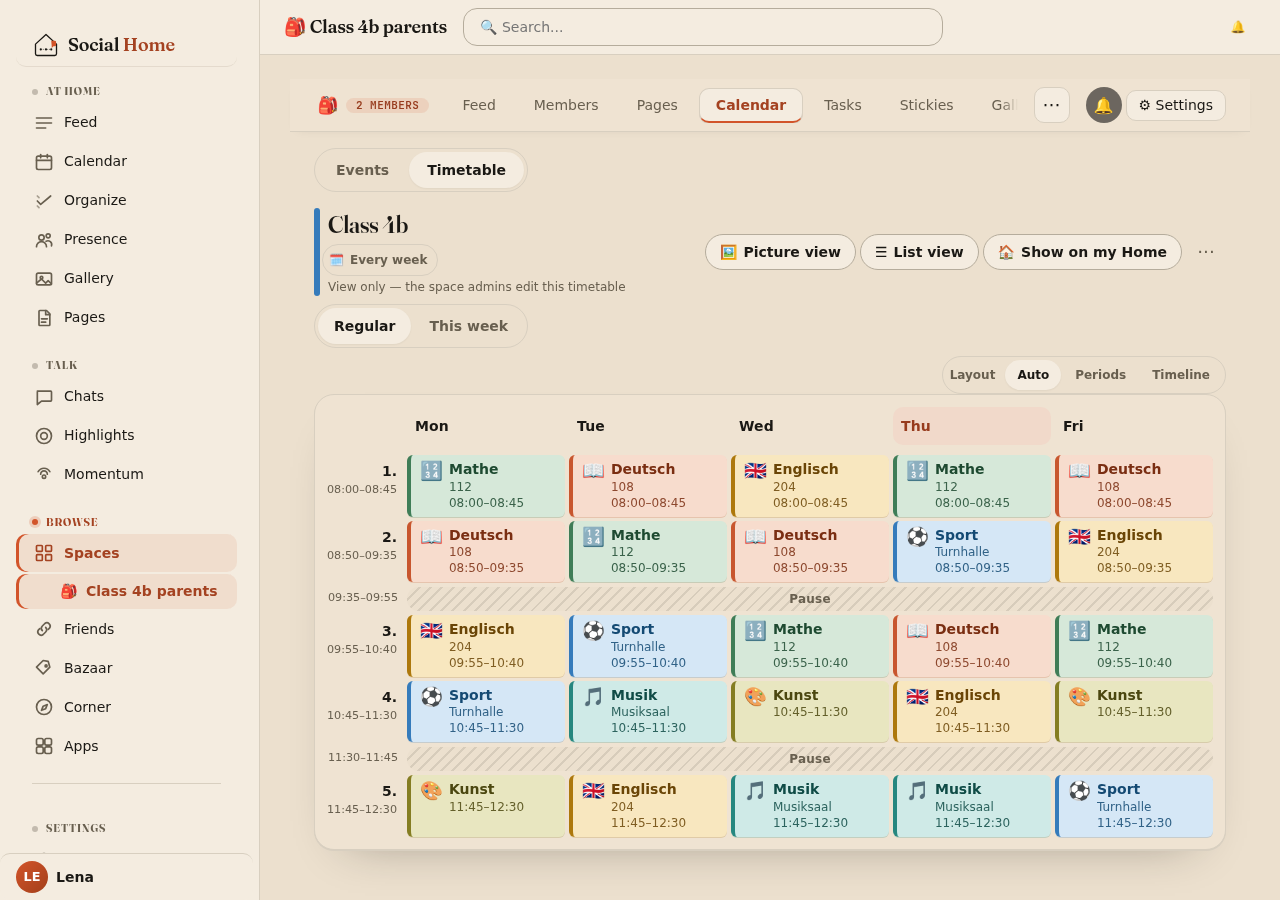Click the Social Home house logo icon
Image resolution: width=1280 pixels, height=900 pixels.
pyautogui.click(x=46, y=45)
